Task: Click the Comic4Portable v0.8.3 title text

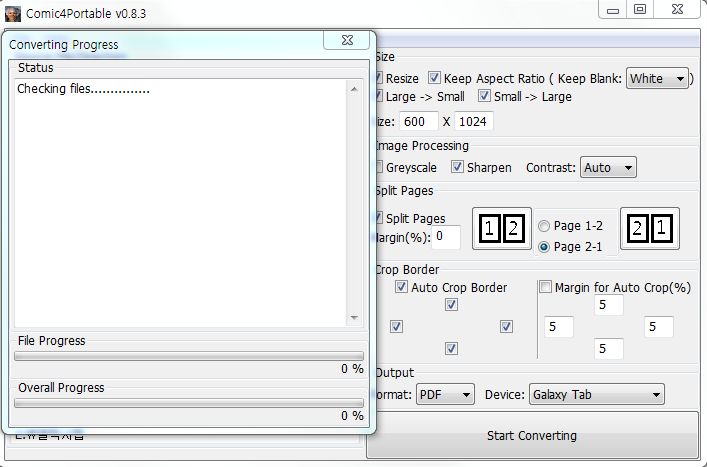Action: (86, 14)
